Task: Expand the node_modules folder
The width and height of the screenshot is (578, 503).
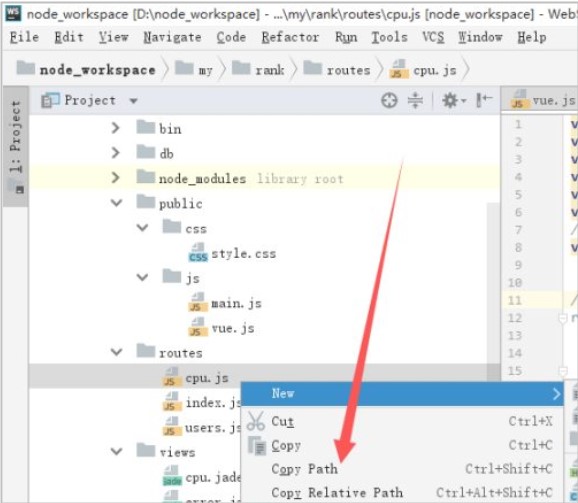Action: 115,178
